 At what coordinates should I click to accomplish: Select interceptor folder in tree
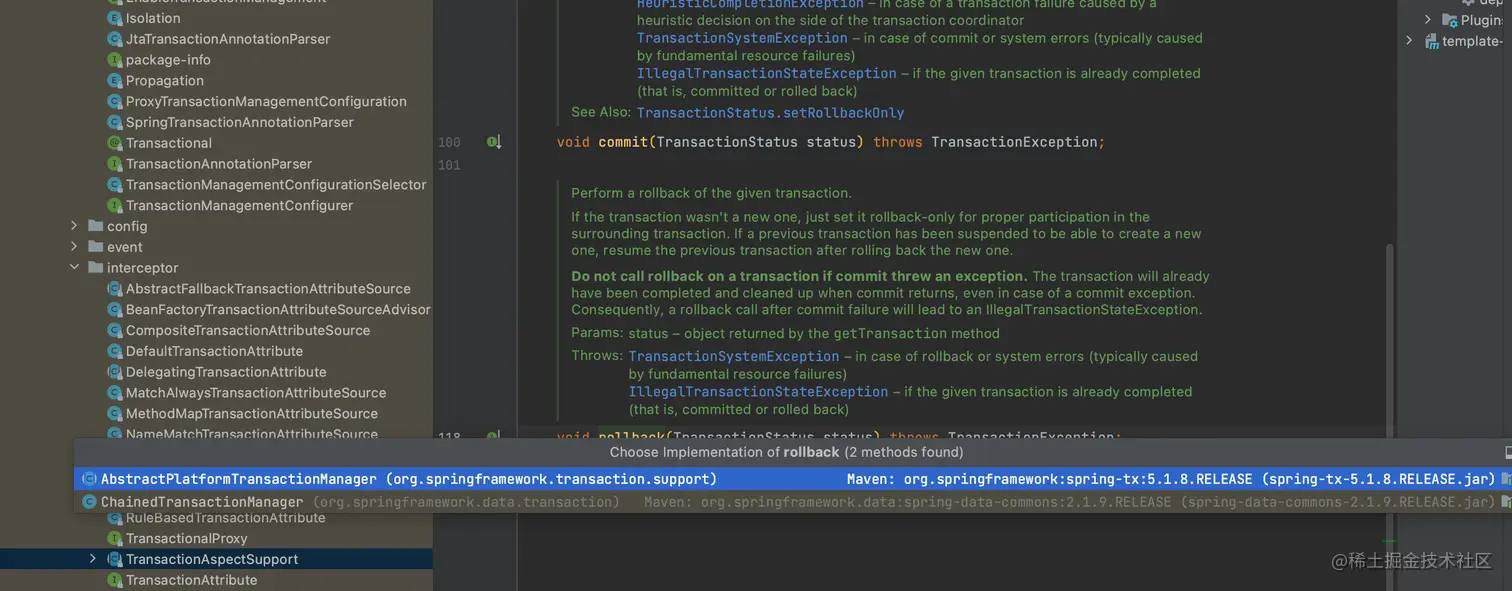143,268
